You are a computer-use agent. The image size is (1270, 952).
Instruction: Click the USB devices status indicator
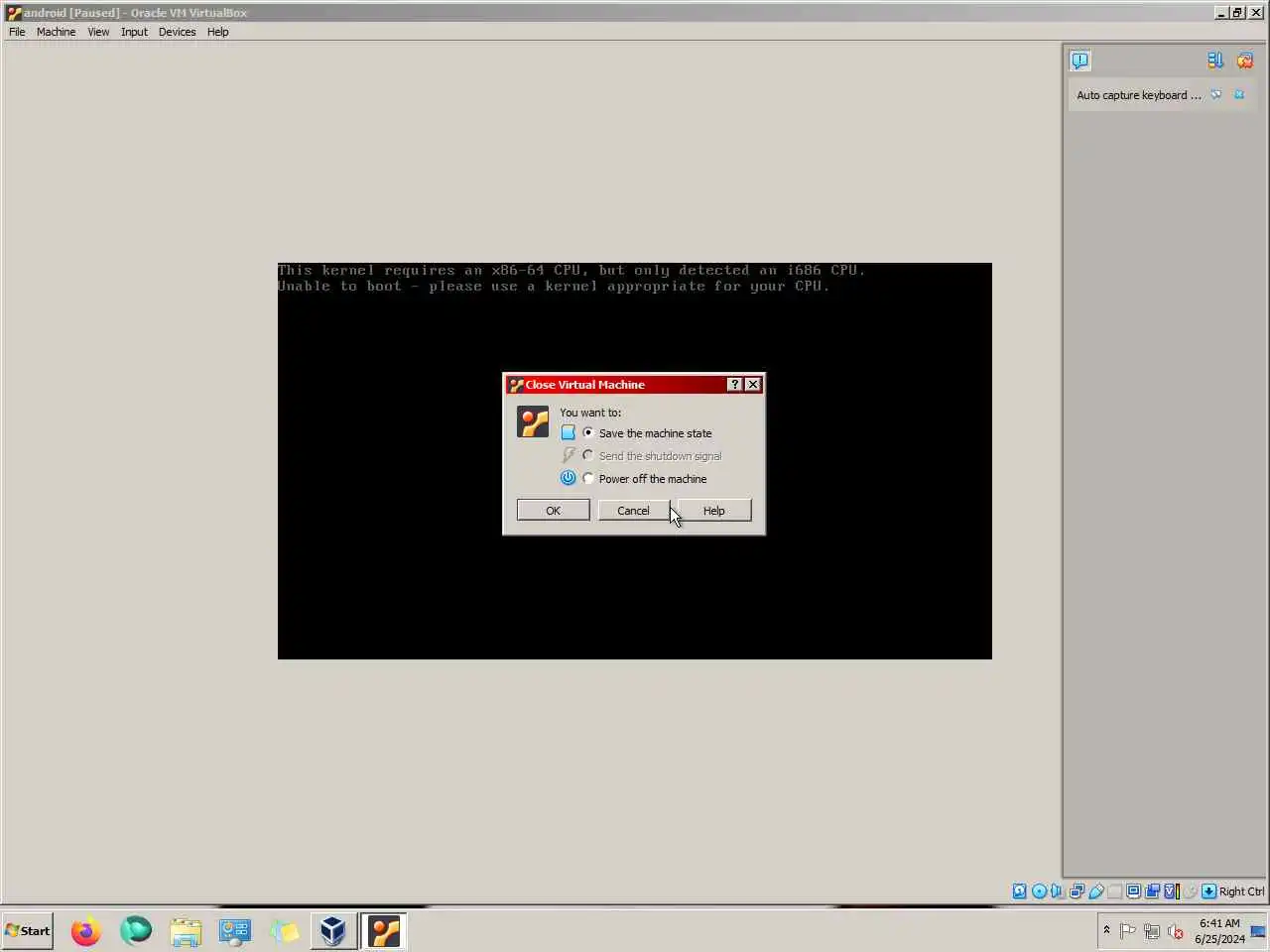pos(1095,892)
